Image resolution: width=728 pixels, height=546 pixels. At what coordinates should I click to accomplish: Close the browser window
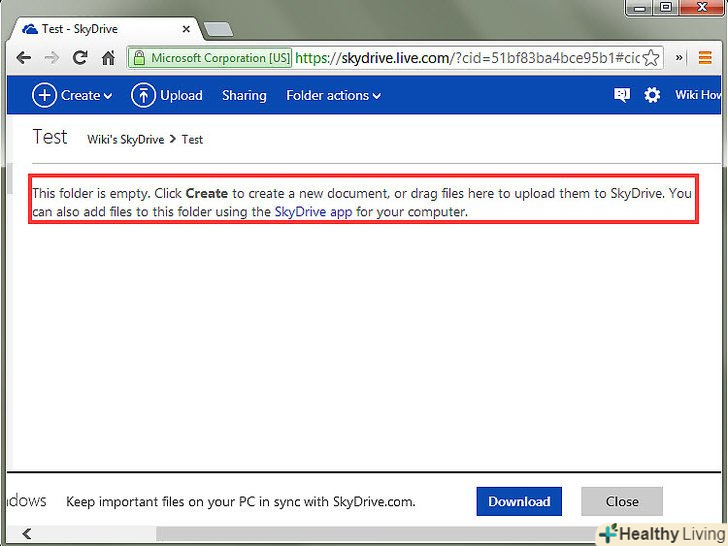coord(702,8)
